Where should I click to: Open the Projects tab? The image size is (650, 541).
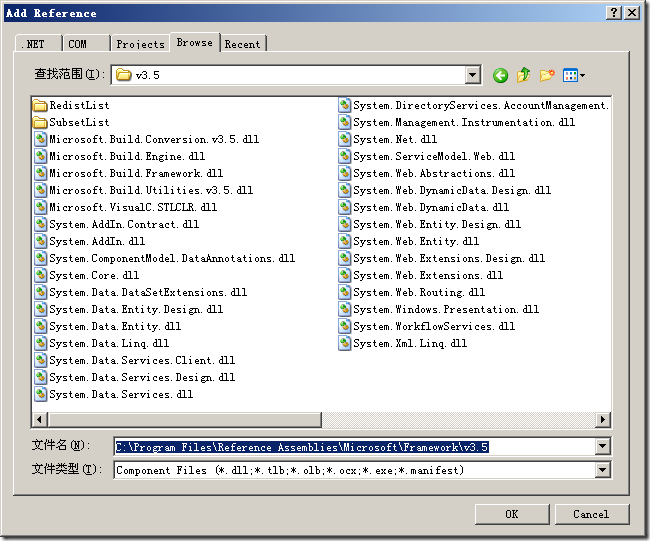click(x=141, y=44)
